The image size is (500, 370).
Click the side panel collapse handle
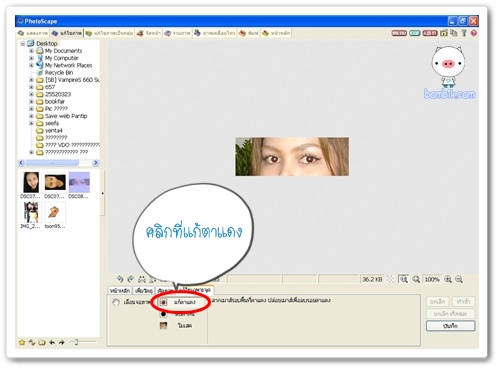click(x=102, y=193)
